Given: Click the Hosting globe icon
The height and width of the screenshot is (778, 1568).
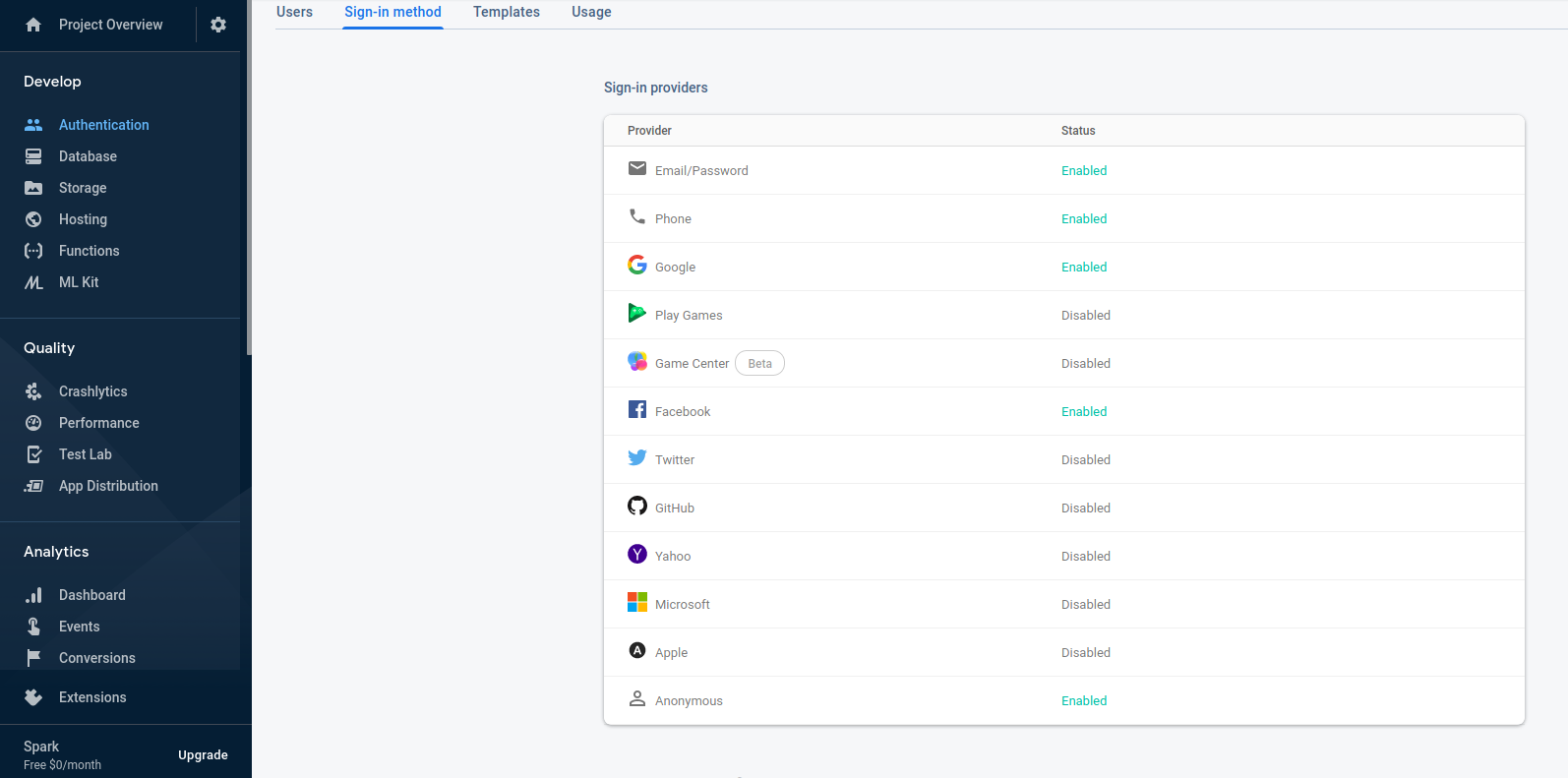Looking at the screenshot, I should pos(33,219).
